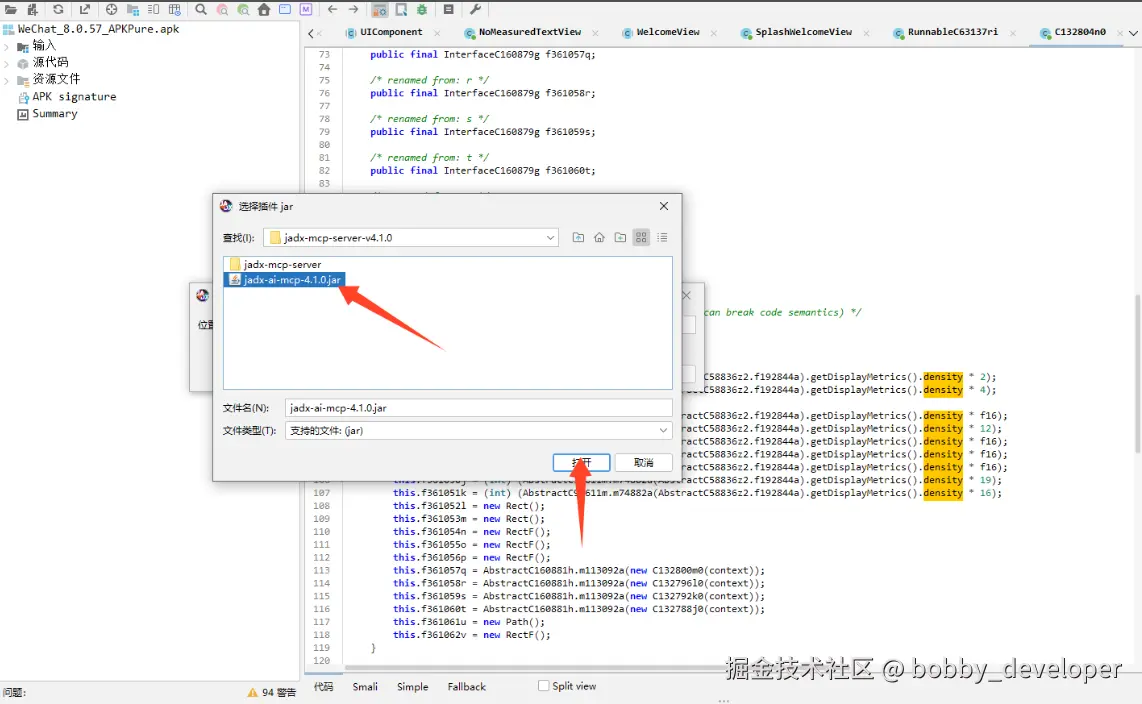Expand the 输入 tree node
1142x704 pixels.
[7, 46]
